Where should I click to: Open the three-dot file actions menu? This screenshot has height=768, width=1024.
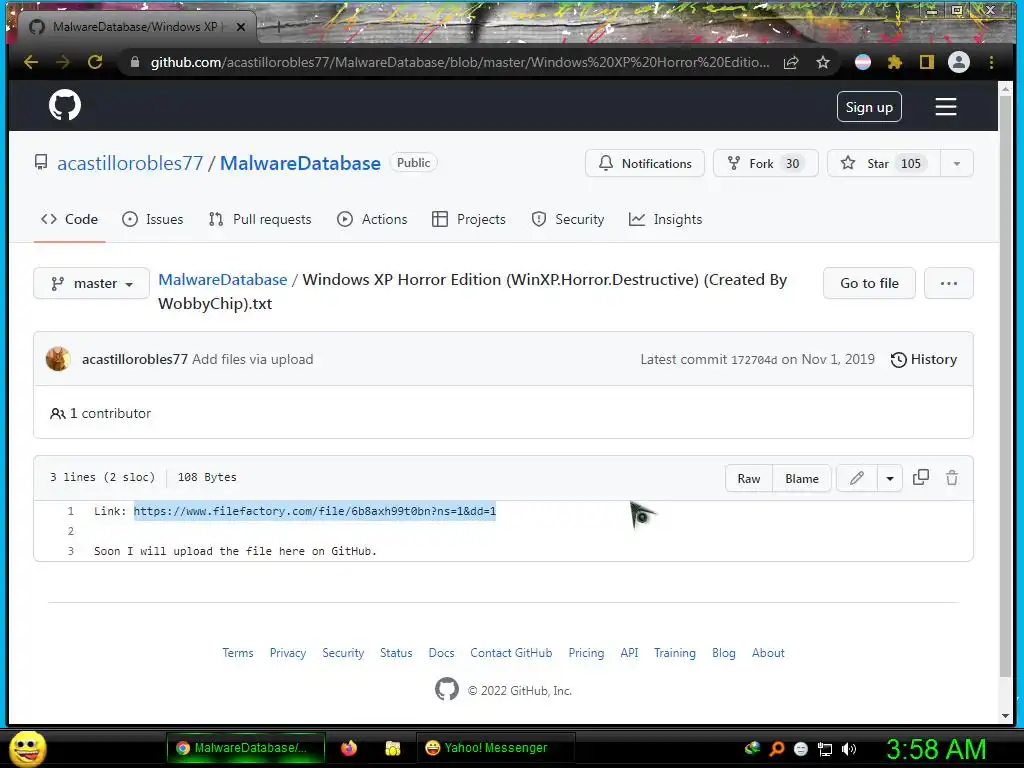(948, 283)
